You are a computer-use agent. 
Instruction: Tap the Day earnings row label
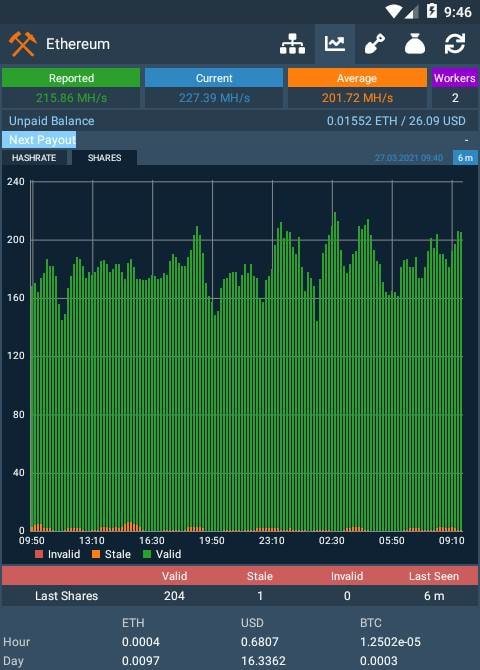point(13,661)
